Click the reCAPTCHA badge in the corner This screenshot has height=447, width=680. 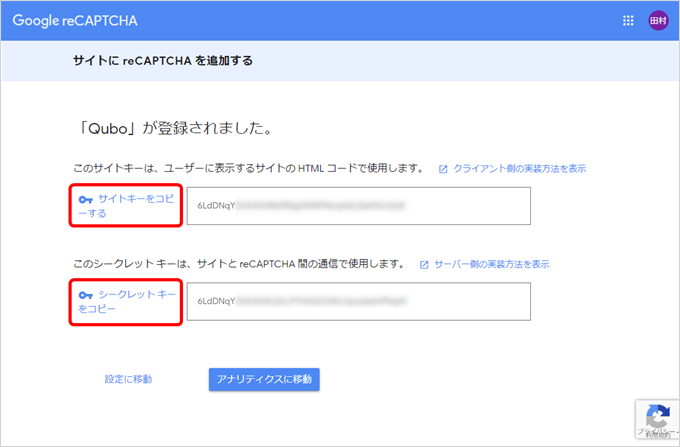657,419
